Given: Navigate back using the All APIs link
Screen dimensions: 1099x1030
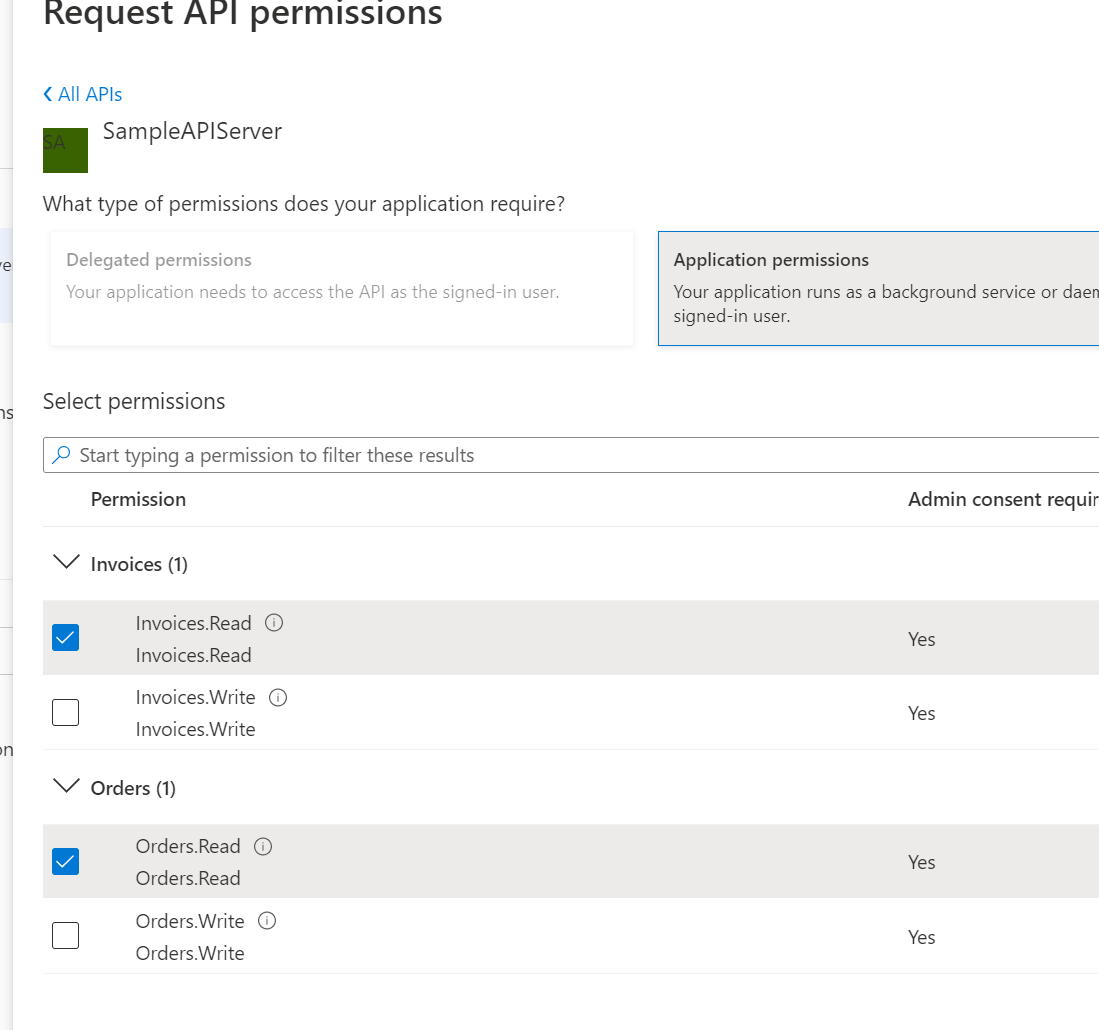Looking at the screenshot, I should pyautogui.click(x=90, y=93).
